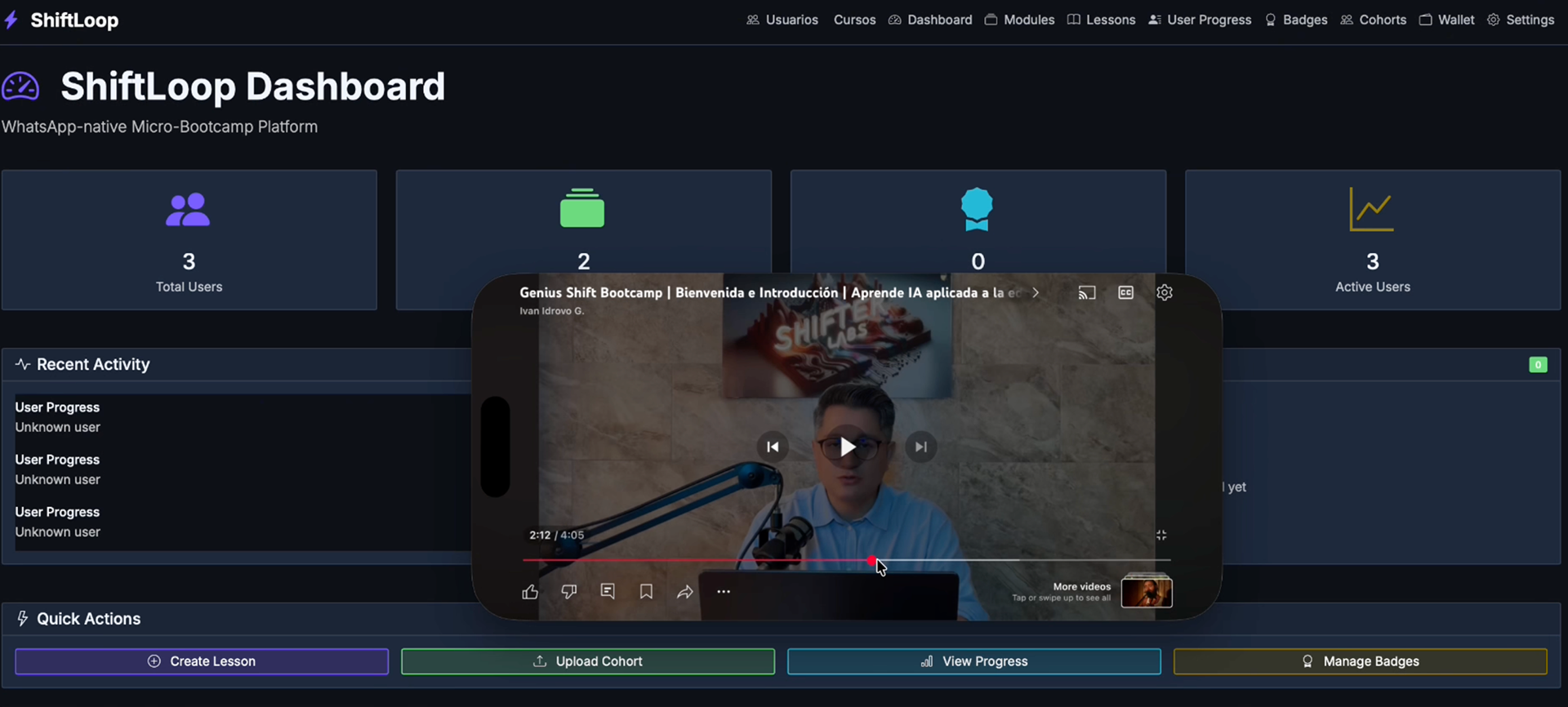The height and width of the screenshot is (707, 1568).
Task: Open the Modules nav item
Action: [x=1019, y=20]
